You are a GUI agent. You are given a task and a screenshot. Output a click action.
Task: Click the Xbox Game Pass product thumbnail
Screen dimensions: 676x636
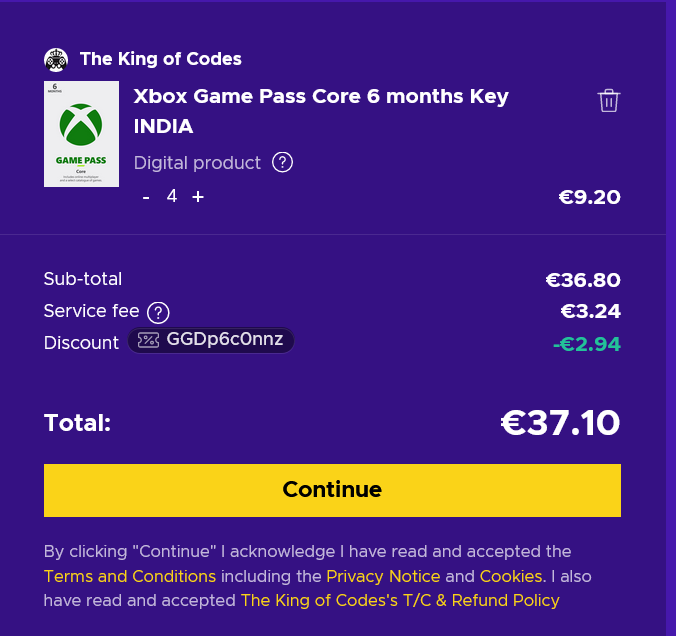[81, 134]
